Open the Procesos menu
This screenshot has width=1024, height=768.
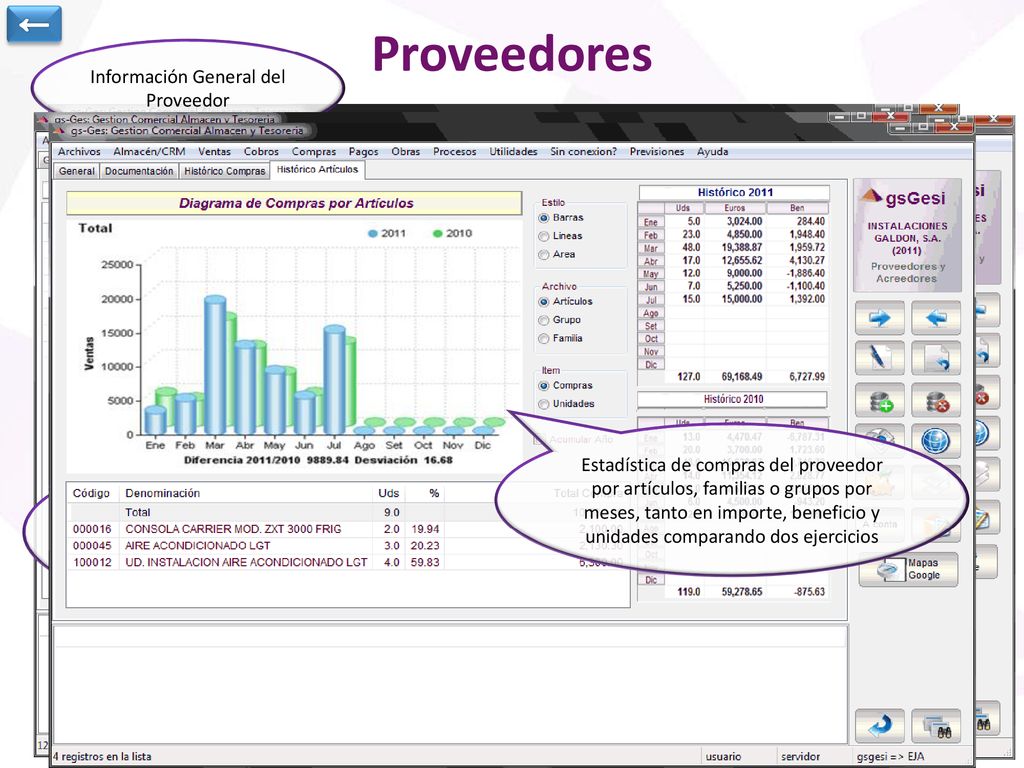point(455,152)
